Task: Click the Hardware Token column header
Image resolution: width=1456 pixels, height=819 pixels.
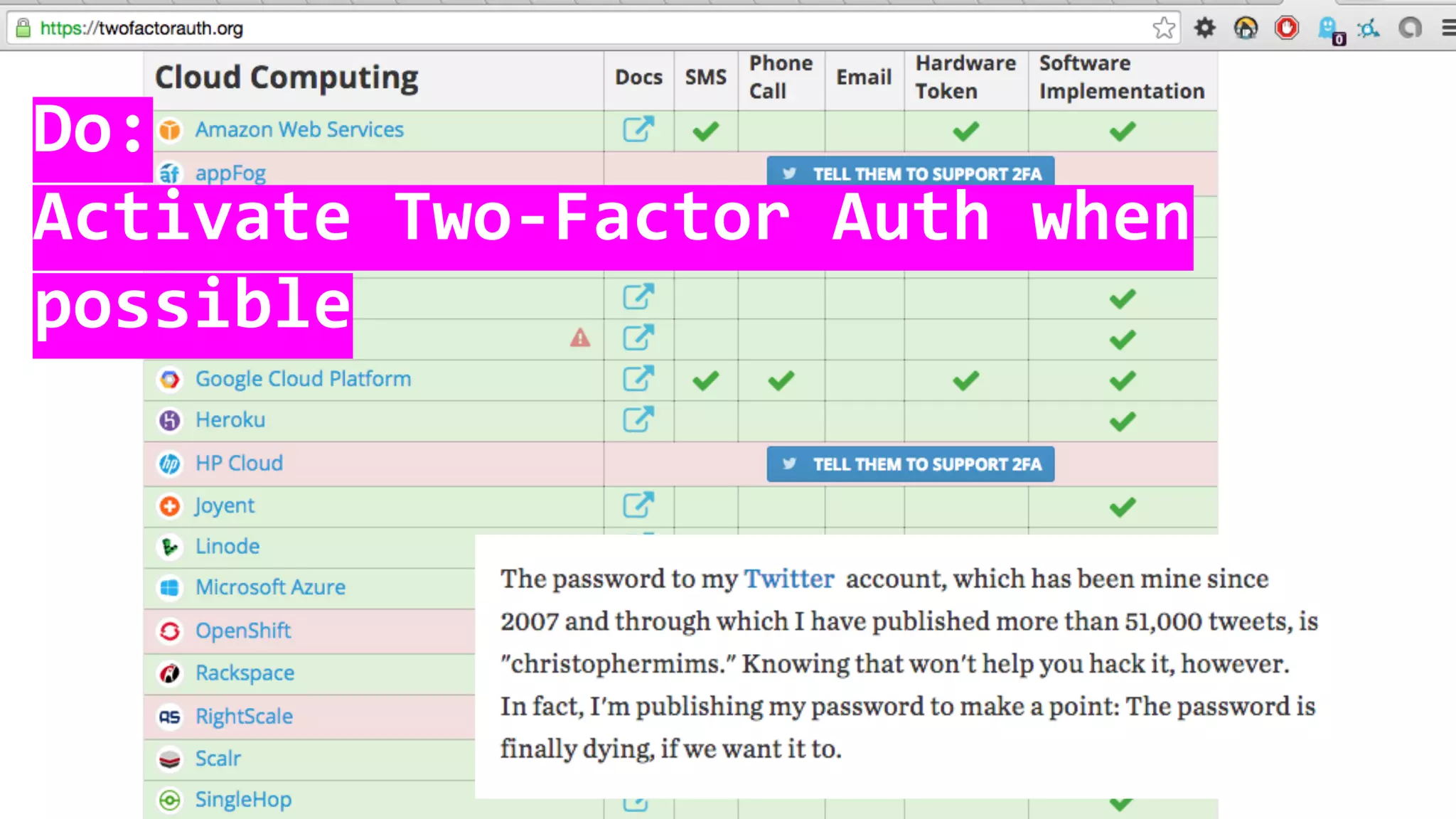Action: 965,77
